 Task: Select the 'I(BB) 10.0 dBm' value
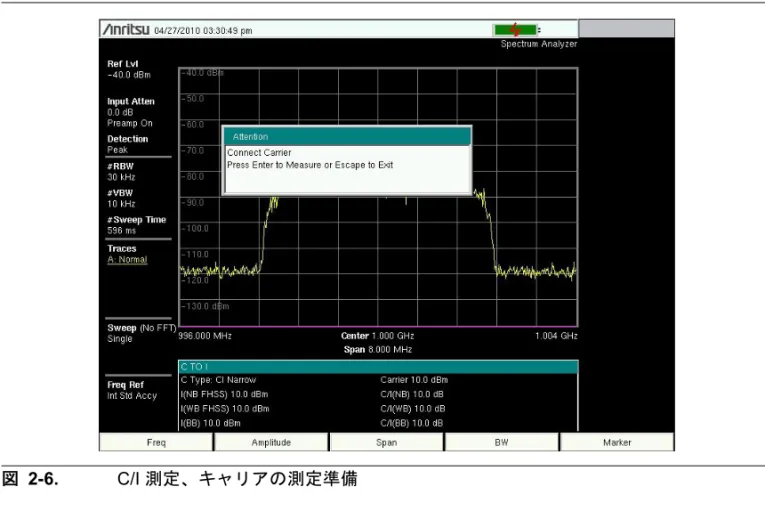click(x=210, y=423)
